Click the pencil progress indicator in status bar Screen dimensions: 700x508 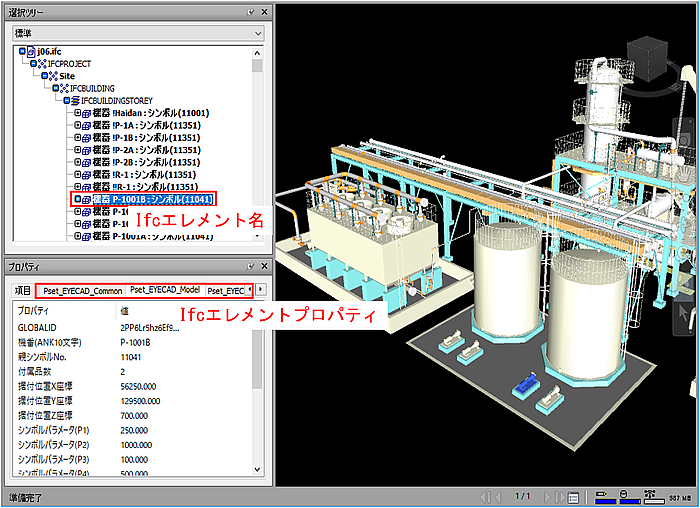(x=605, y=496)
